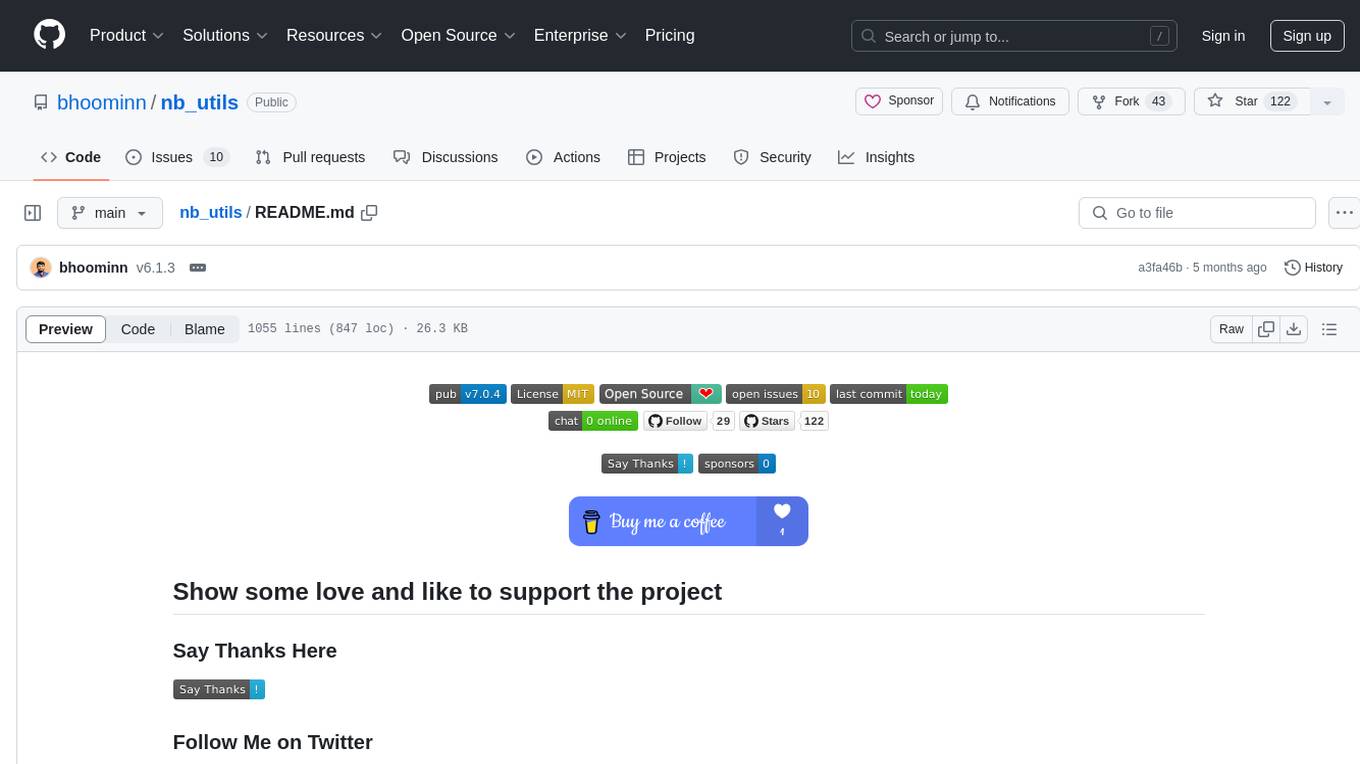Open the bhoominn commit author link

pos(94,268)
